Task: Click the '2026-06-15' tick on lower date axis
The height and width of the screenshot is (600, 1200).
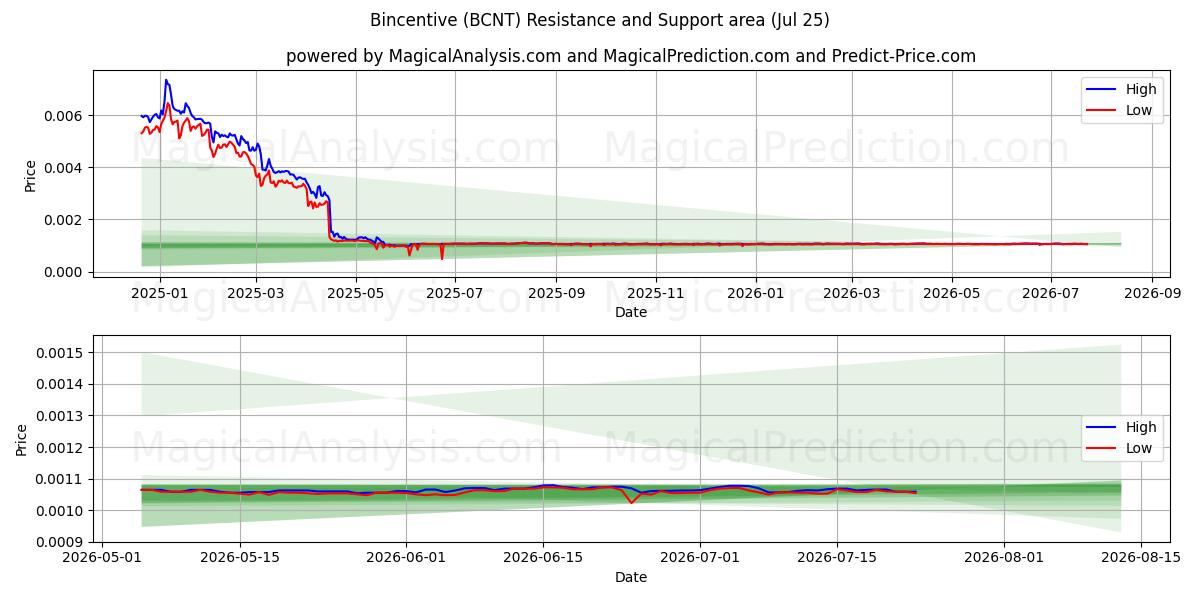Action: 543,559
